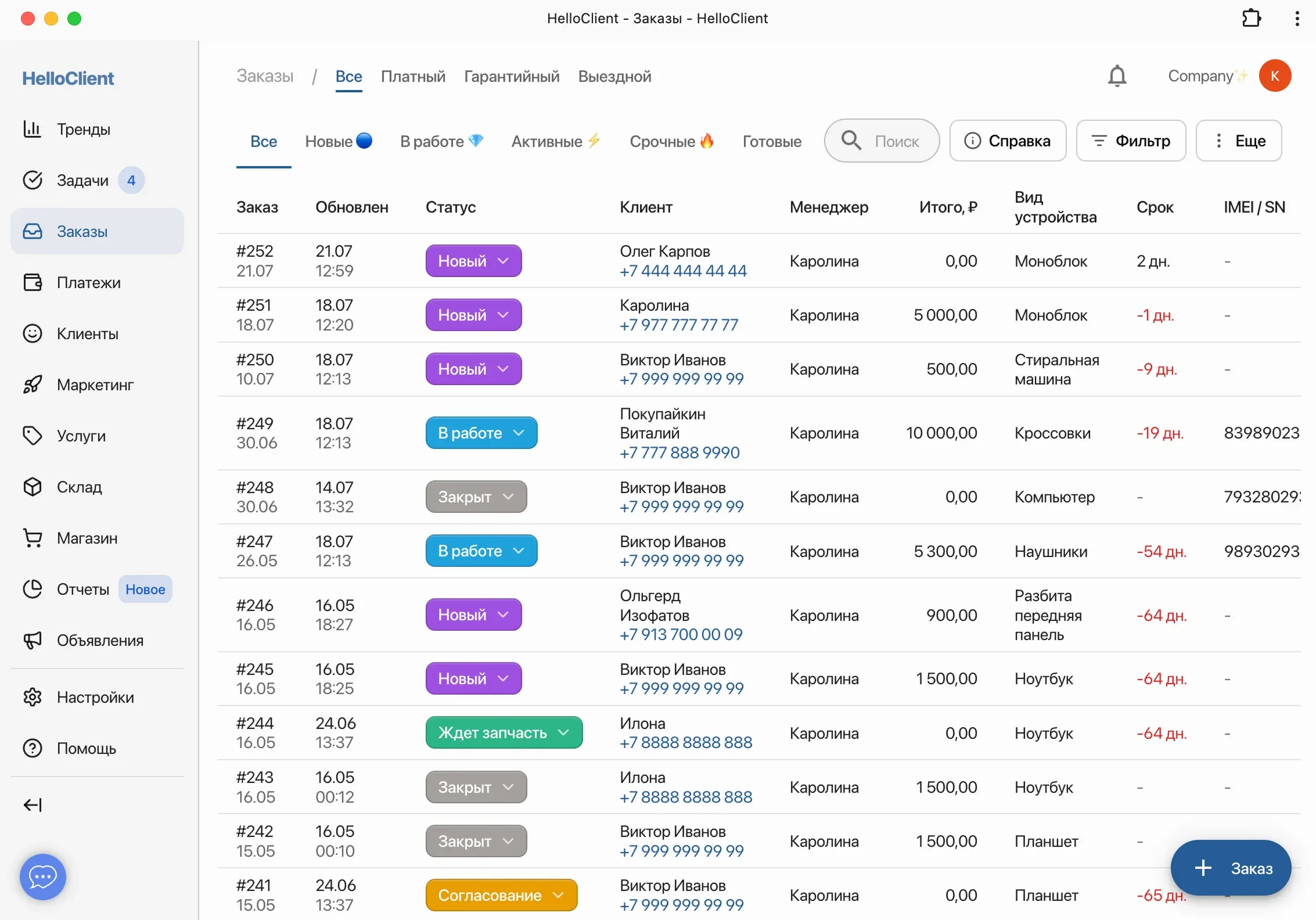The image size is (1316, 920).
Task: Open the support chat bubble
Action: (x=42, y=877)
